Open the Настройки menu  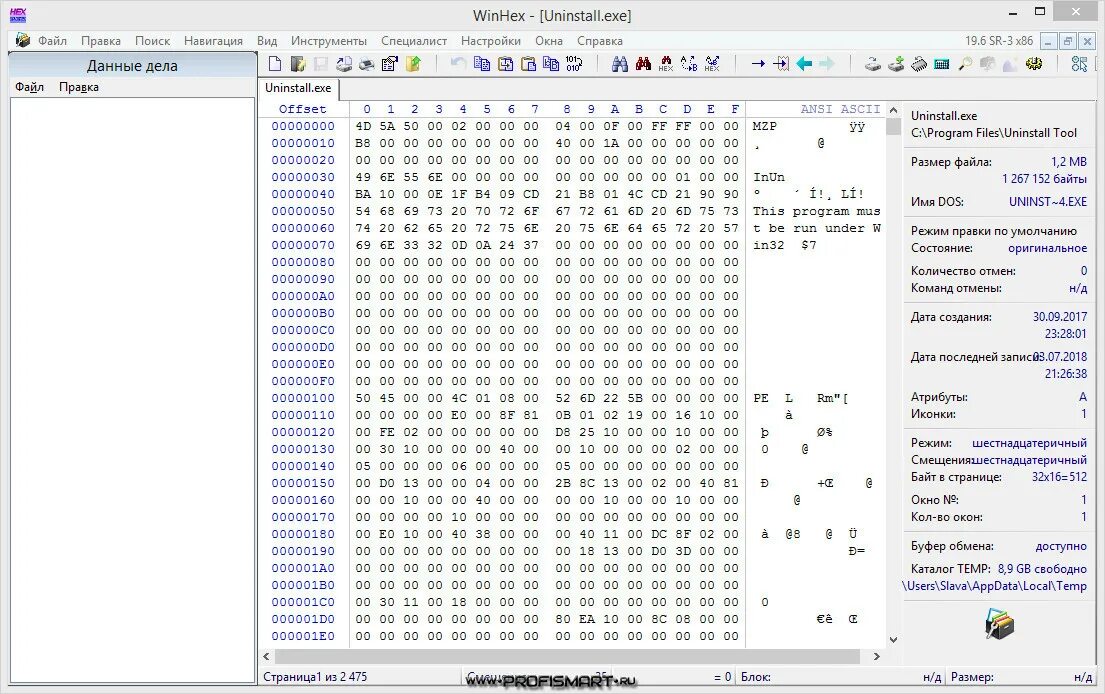[x=490, y=41]
